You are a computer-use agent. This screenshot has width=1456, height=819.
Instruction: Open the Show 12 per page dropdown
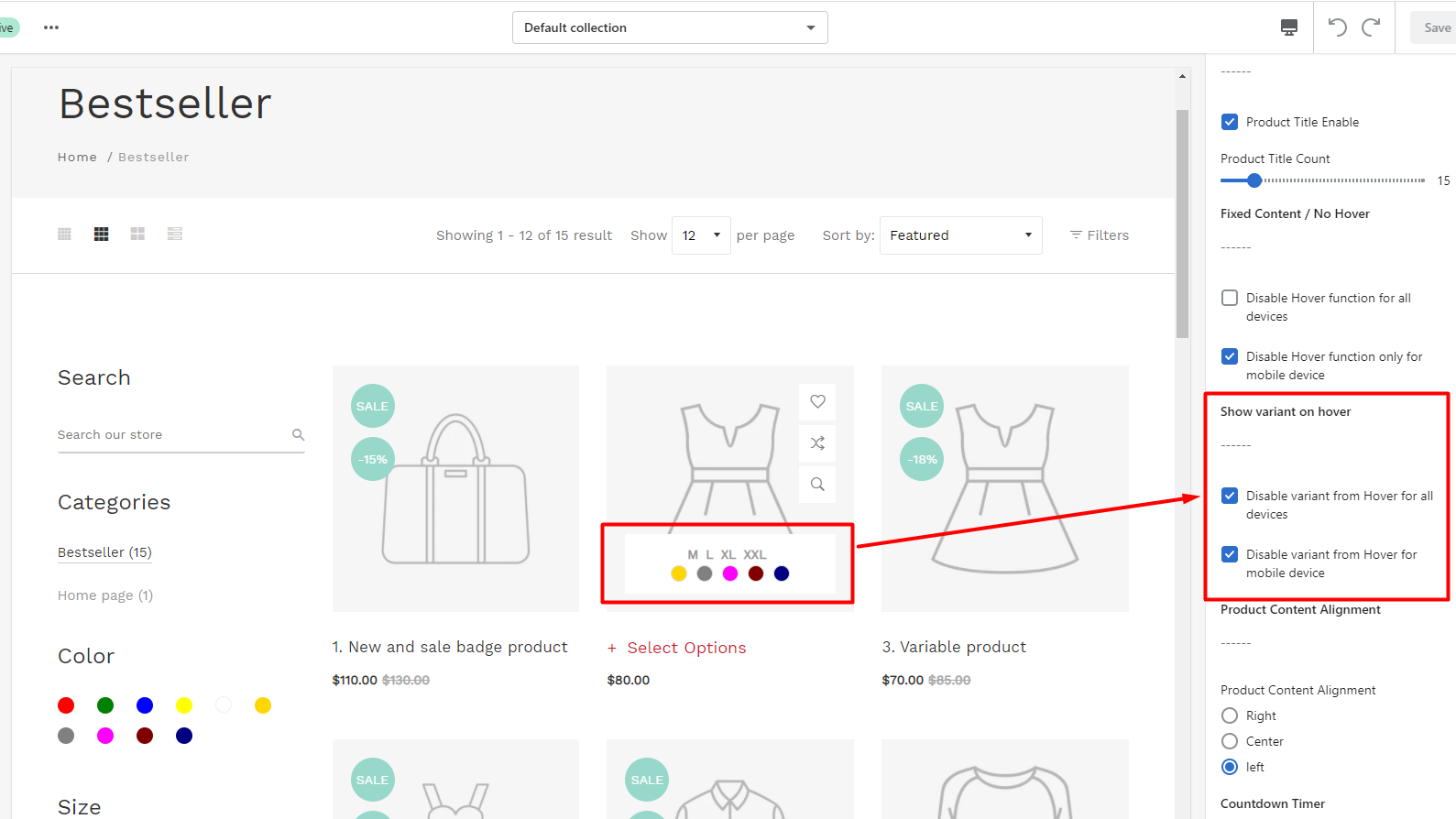point(701,235)
